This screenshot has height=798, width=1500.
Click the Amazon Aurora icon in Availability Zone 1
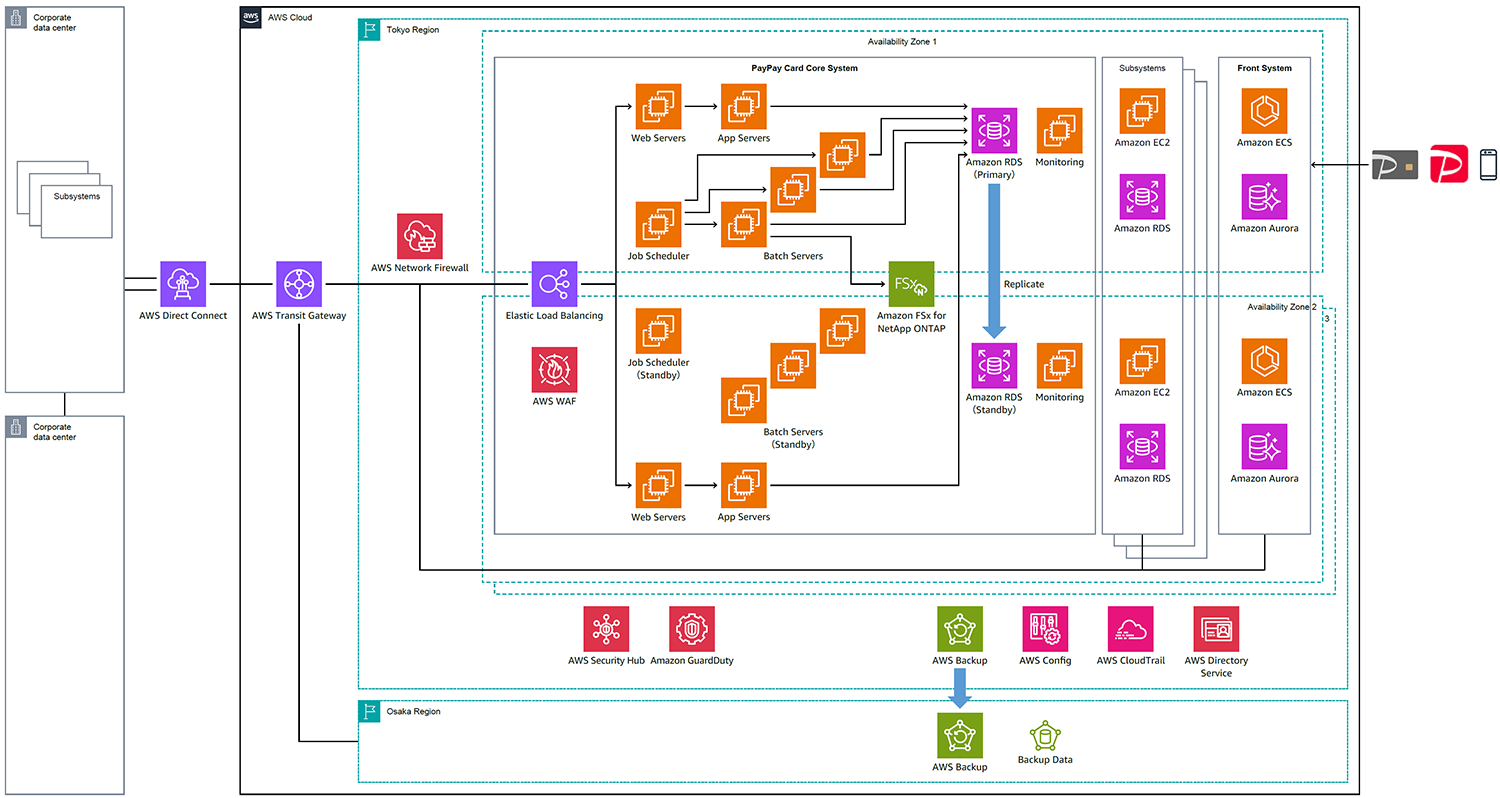[1264, 197]
